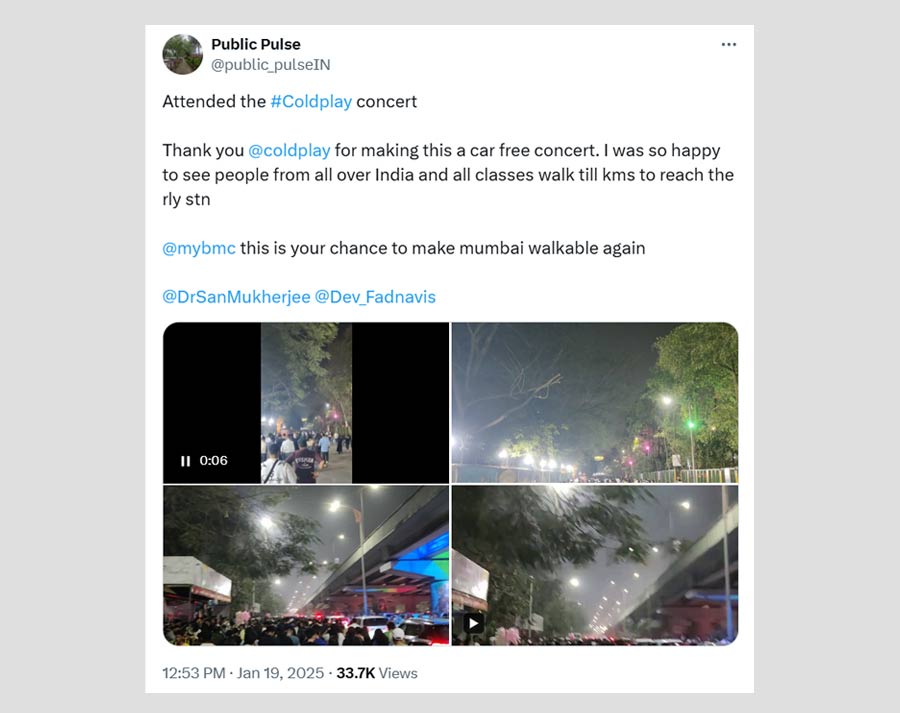Viewport: 900px width, 713px height.
Task: Visit the @coldplay mention
Action: (289, 150)
